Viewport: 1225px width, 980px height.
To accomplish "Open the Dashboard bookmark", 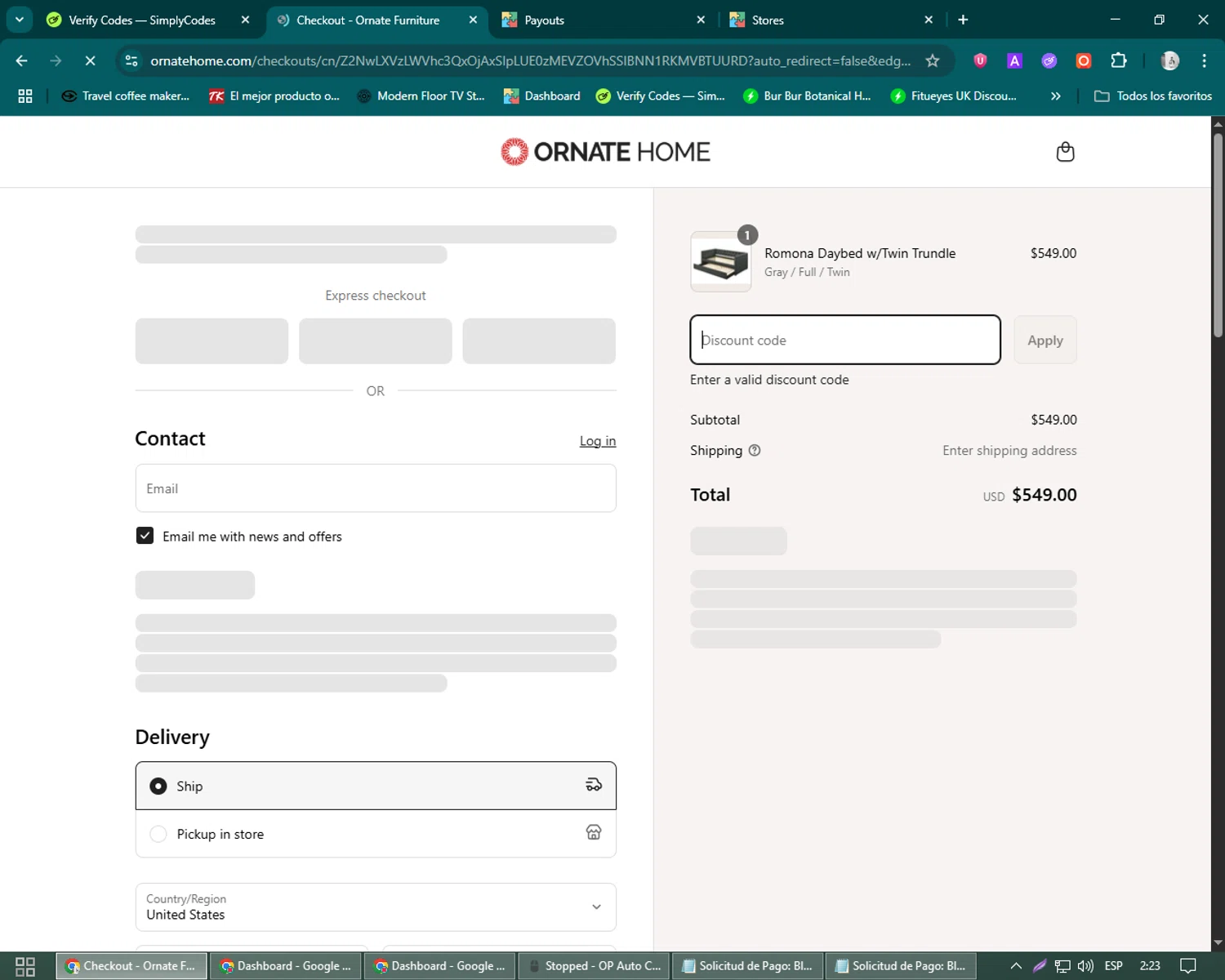I will click(542, 96).
